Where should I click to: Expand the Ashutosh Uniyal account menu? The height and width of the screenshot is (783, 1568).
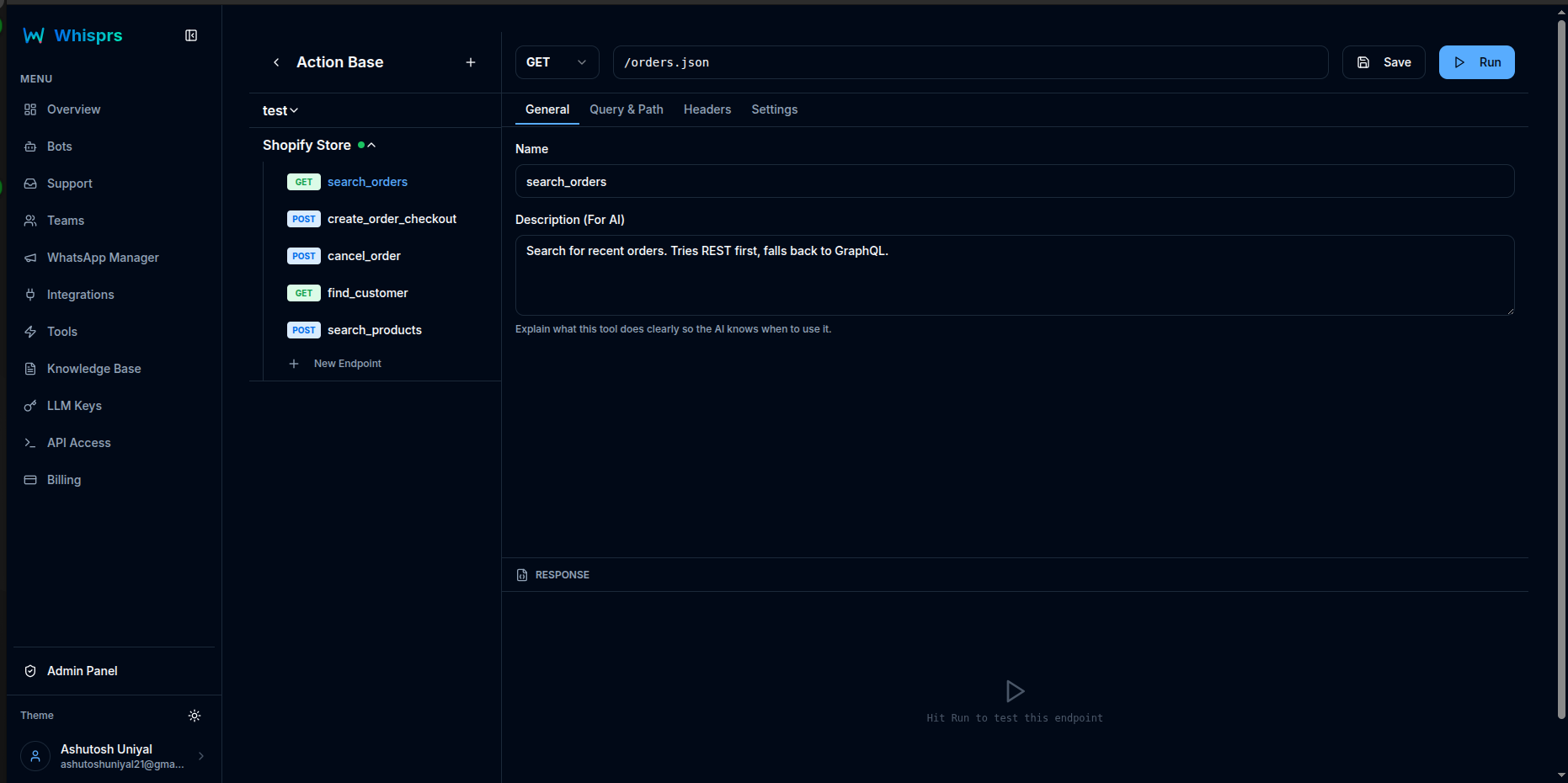point(201,756)
